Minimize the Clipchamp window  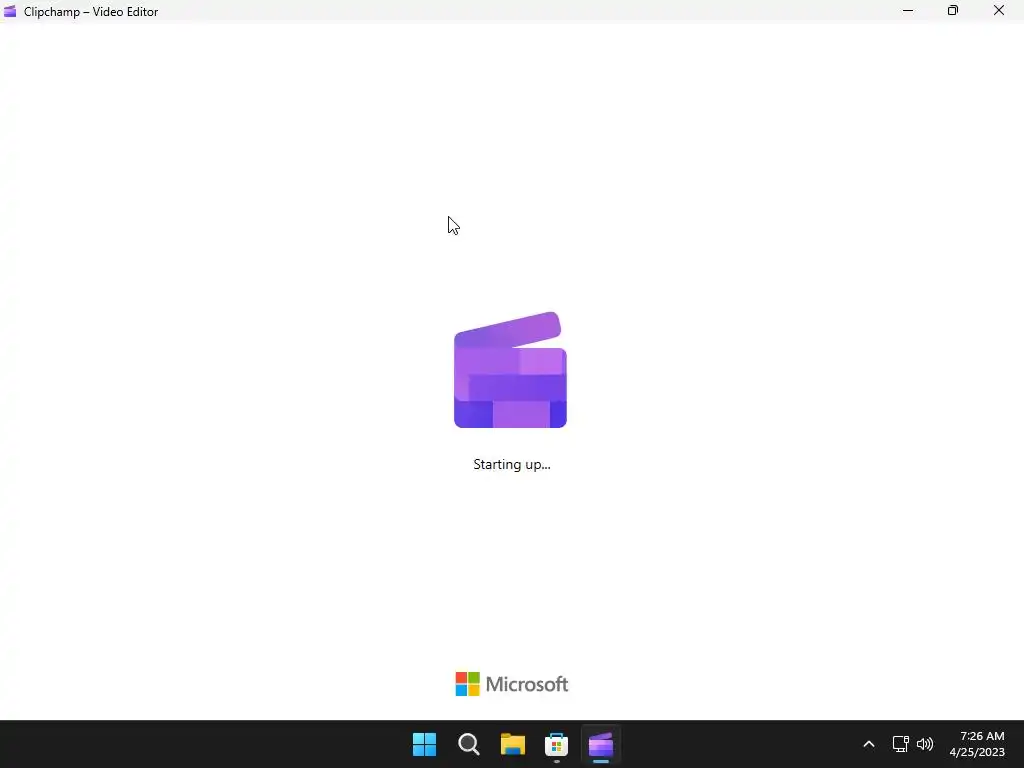[908, 11]
